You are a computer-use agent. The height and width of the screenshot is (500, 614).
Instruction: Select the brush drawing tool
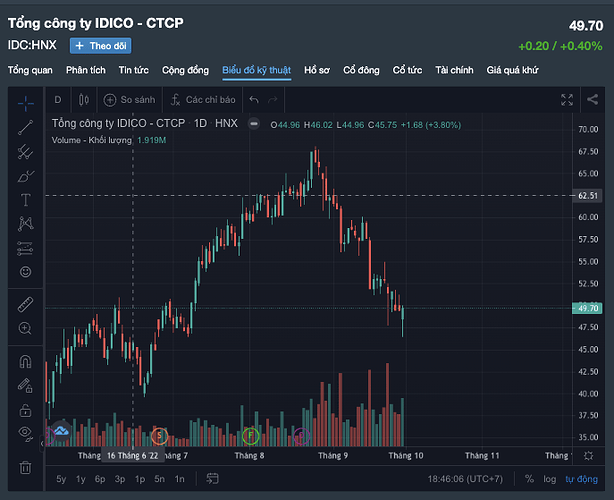coord(25,176)
